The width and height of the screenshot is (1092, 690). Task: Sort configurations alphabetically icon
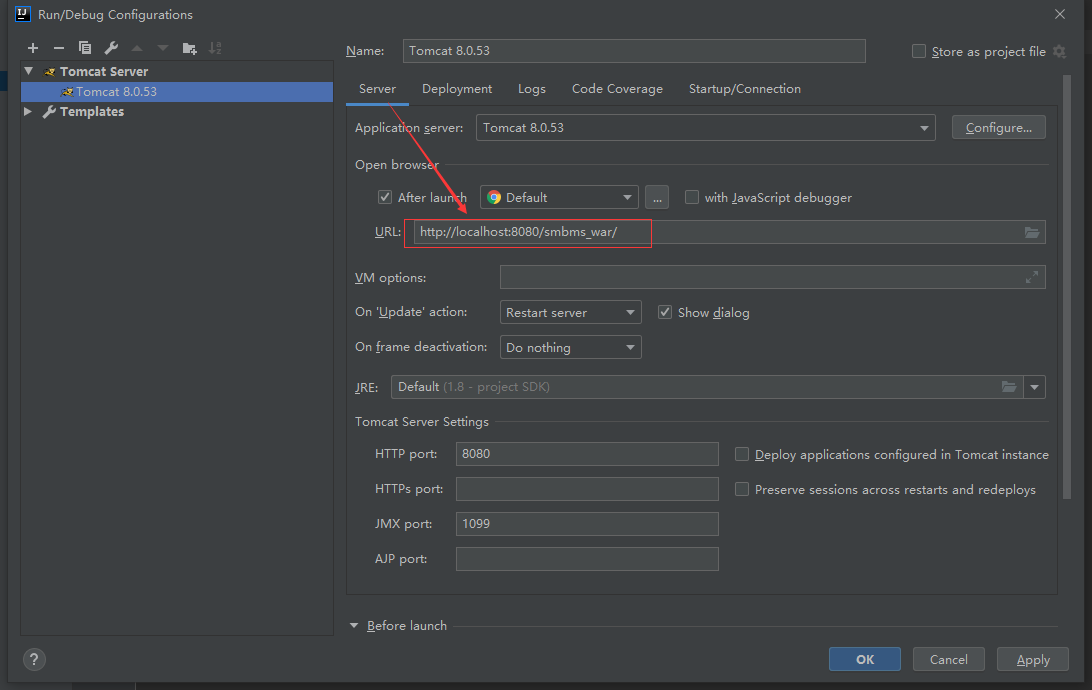(x=215, y=48)
